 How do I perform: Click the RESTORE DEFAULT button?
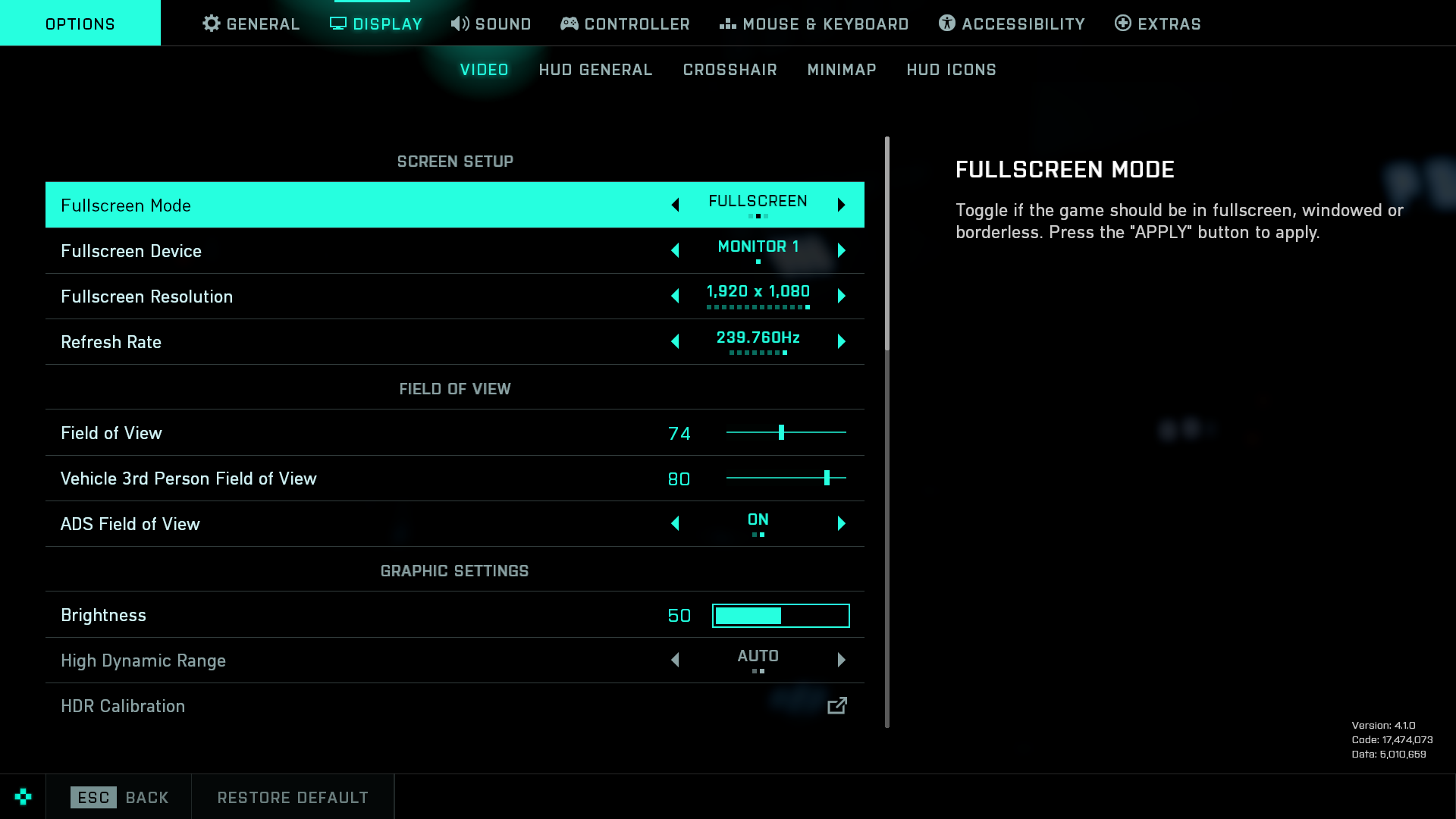coord(293,797)
